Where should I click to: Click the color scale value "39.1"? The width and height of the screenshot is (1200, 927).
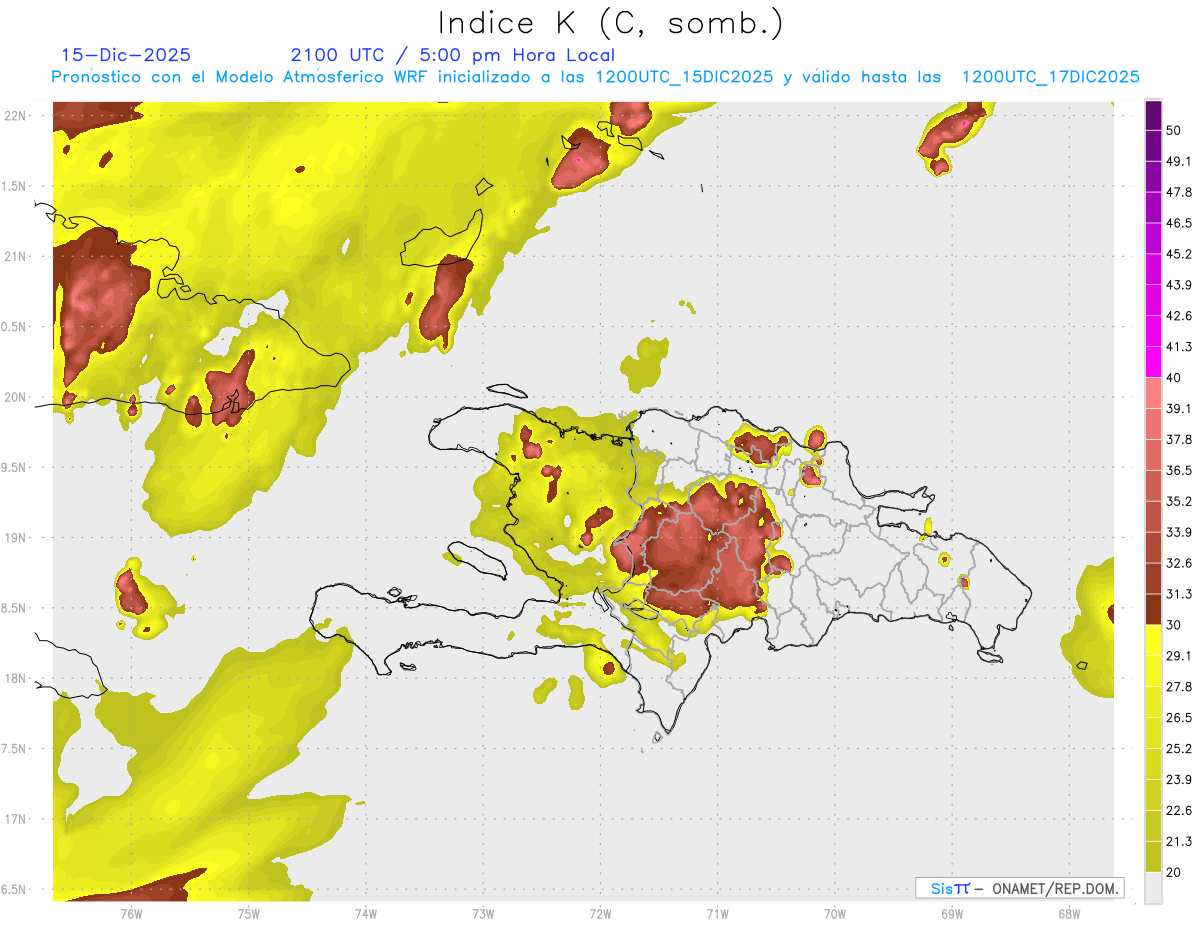coord(1179,409)
